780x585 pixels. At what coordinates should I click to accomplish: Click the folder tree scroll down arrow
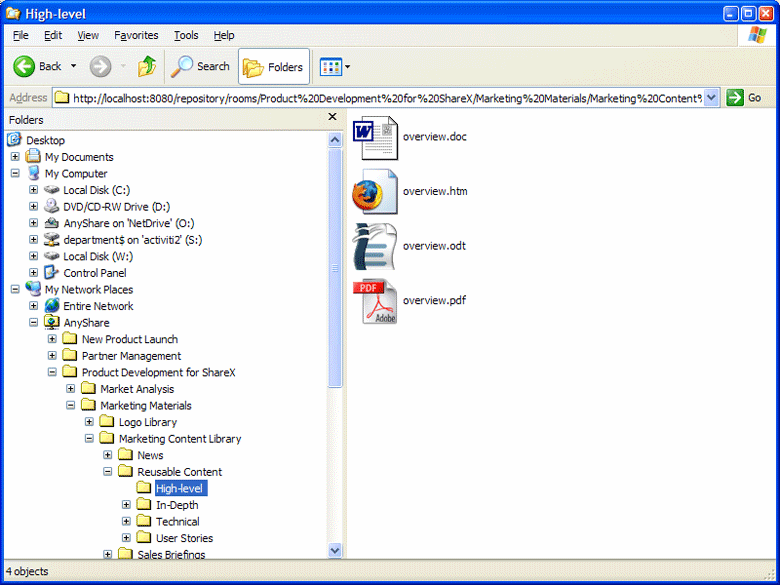(x=335, y=550)
